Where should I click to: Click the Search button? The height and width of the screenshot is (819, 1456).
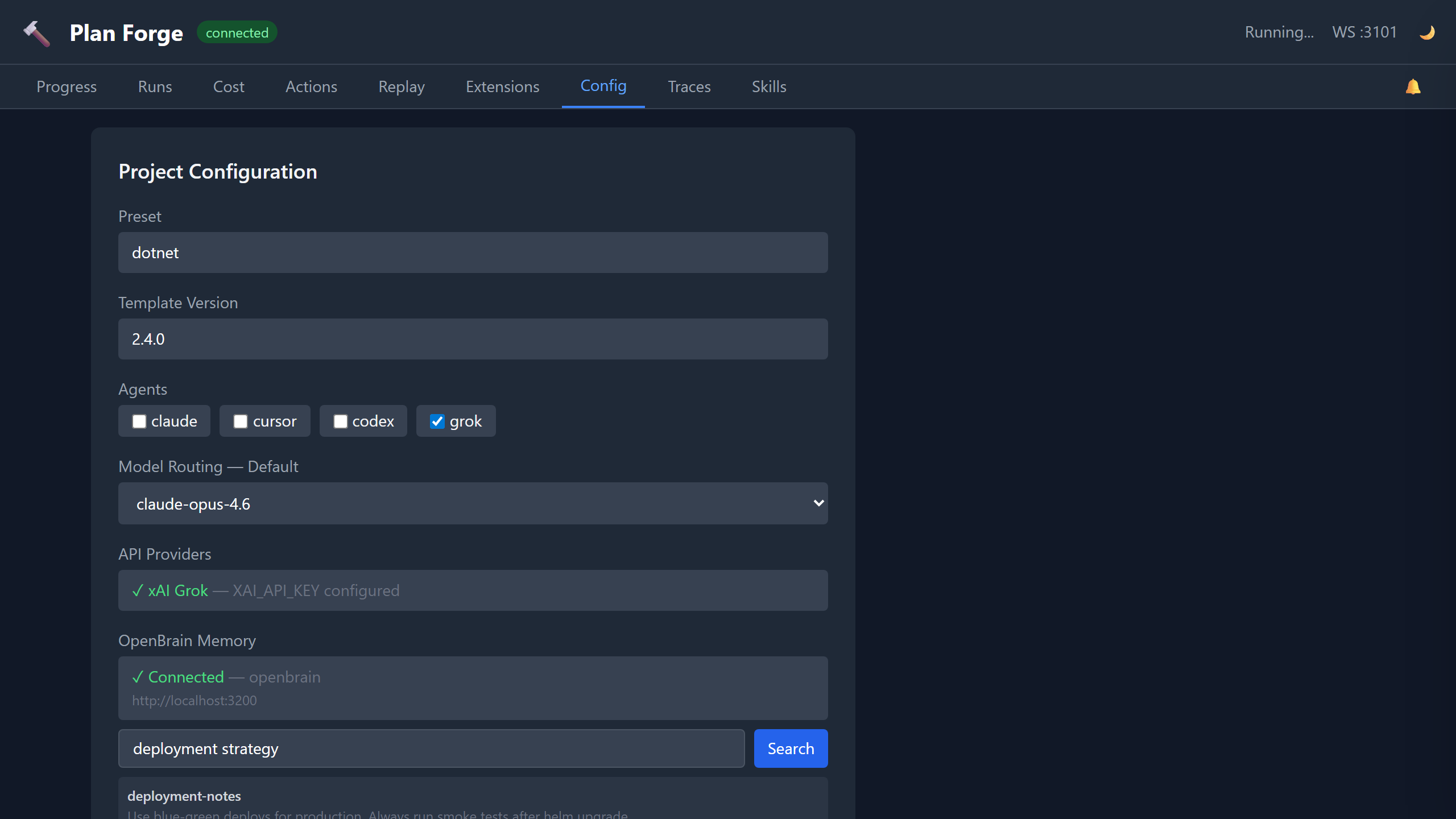click(x=791, y=748)
